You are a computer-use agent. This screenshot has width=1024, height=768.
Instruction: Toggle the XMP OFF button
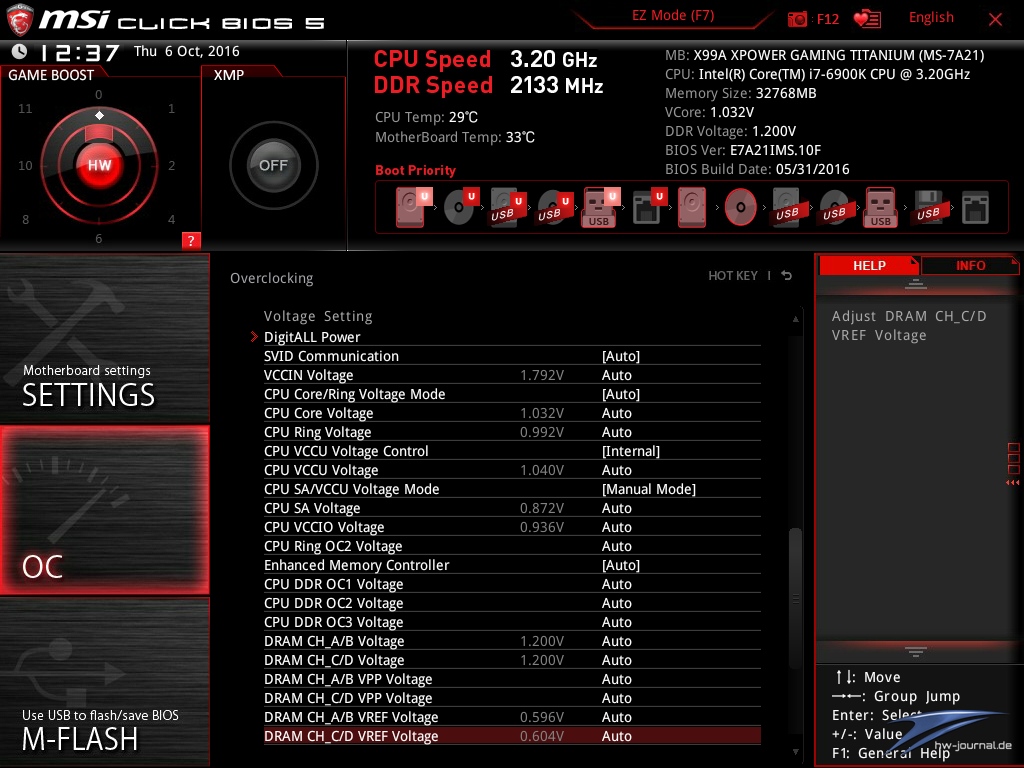(x=274, y=165)
